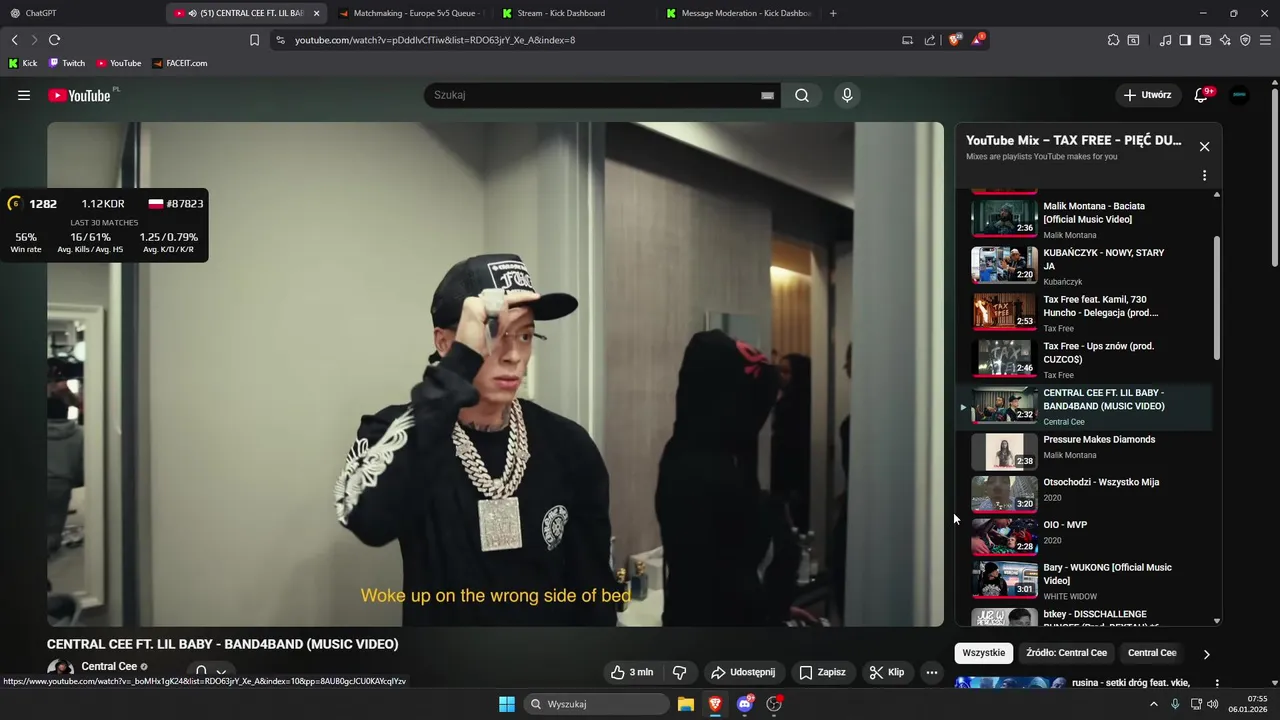
Task: Open the Brave VPN shield icon
Action: pos(1245,40)
